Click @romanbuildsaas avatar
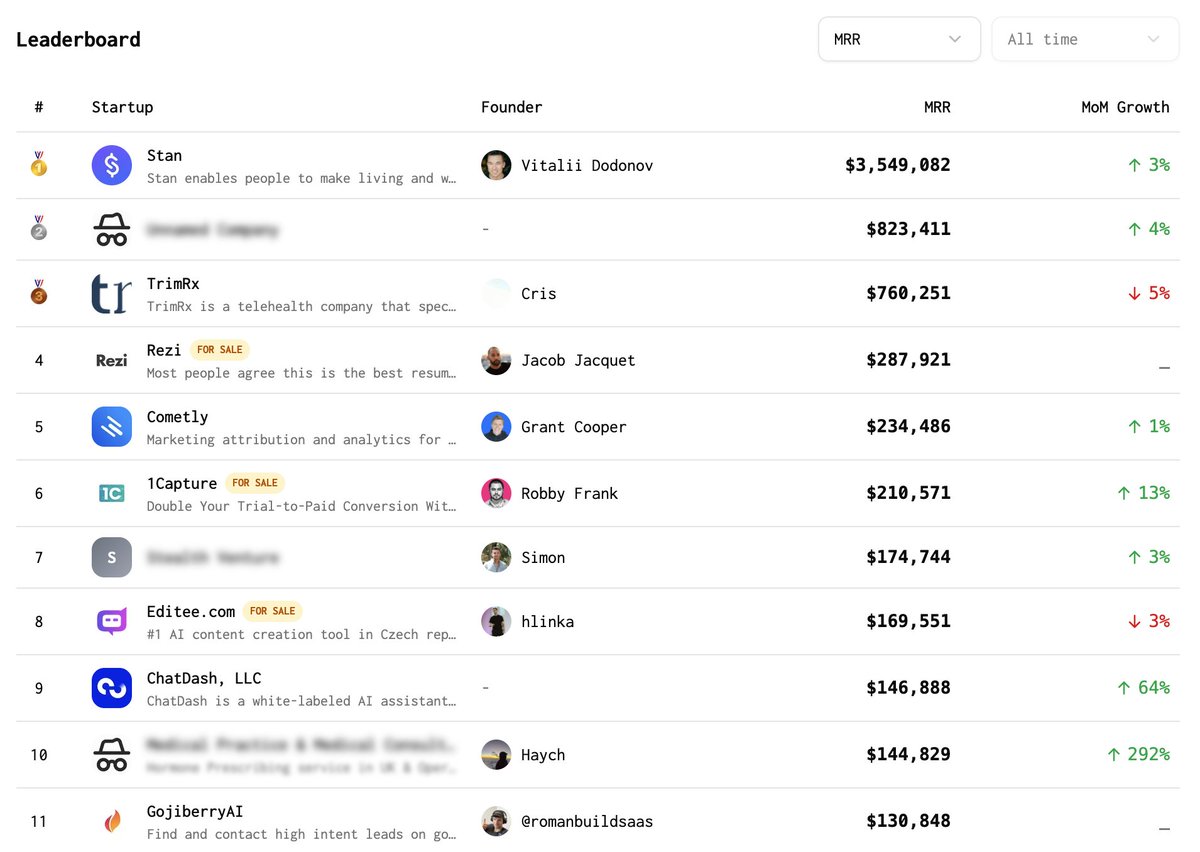Viewport: 1200px width, 852px height. 496,821
